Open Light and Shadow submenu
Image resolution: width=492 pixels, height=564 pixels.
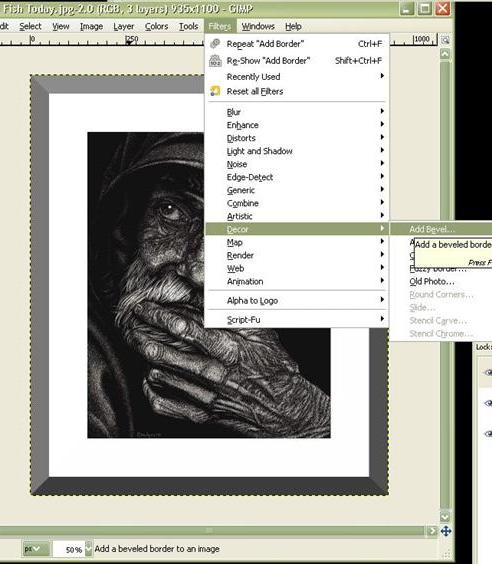click(x=297, y=151)
